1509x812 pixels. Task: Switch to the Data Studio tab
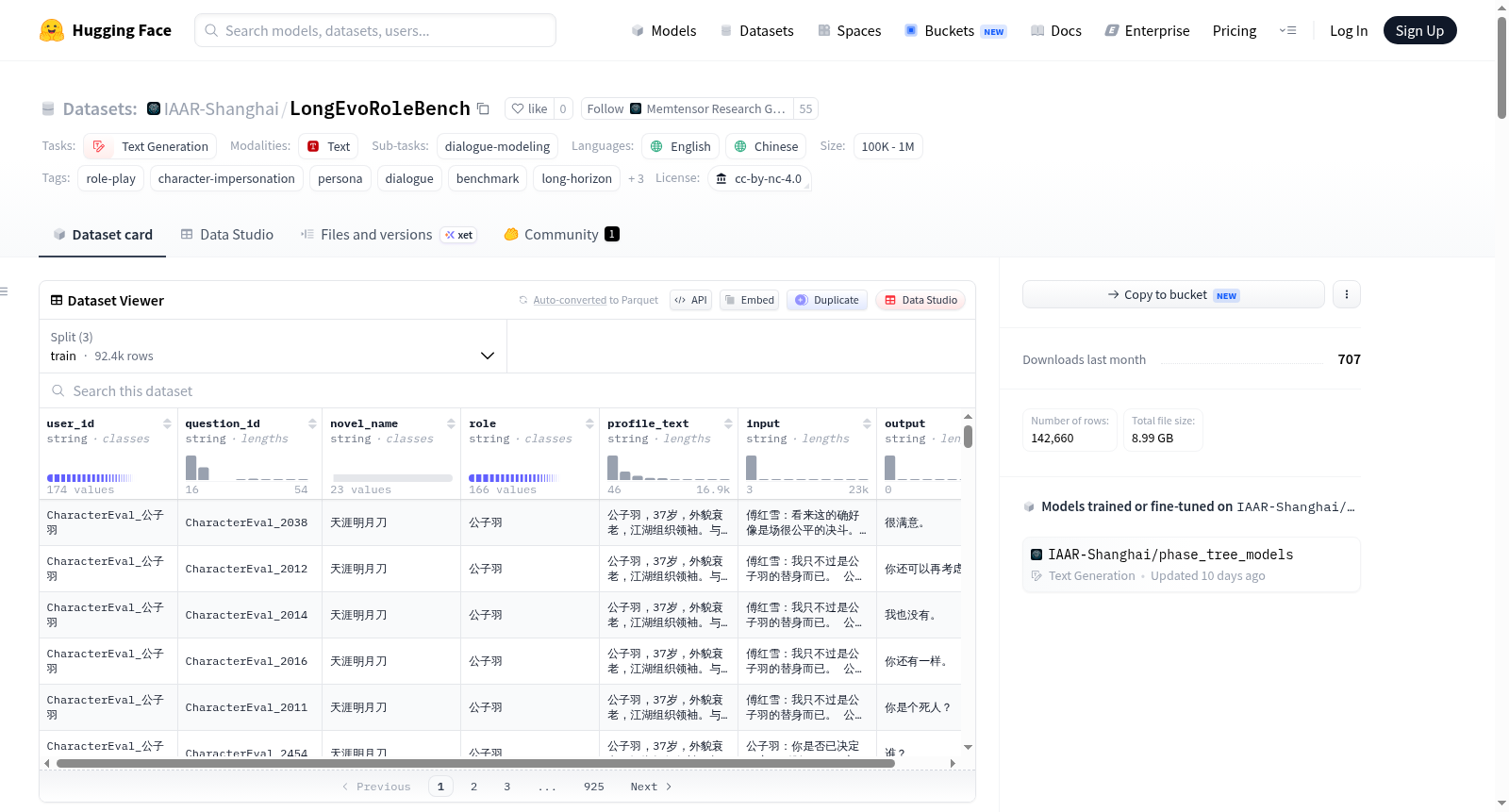pyautogui.click(x=227, y=235)
